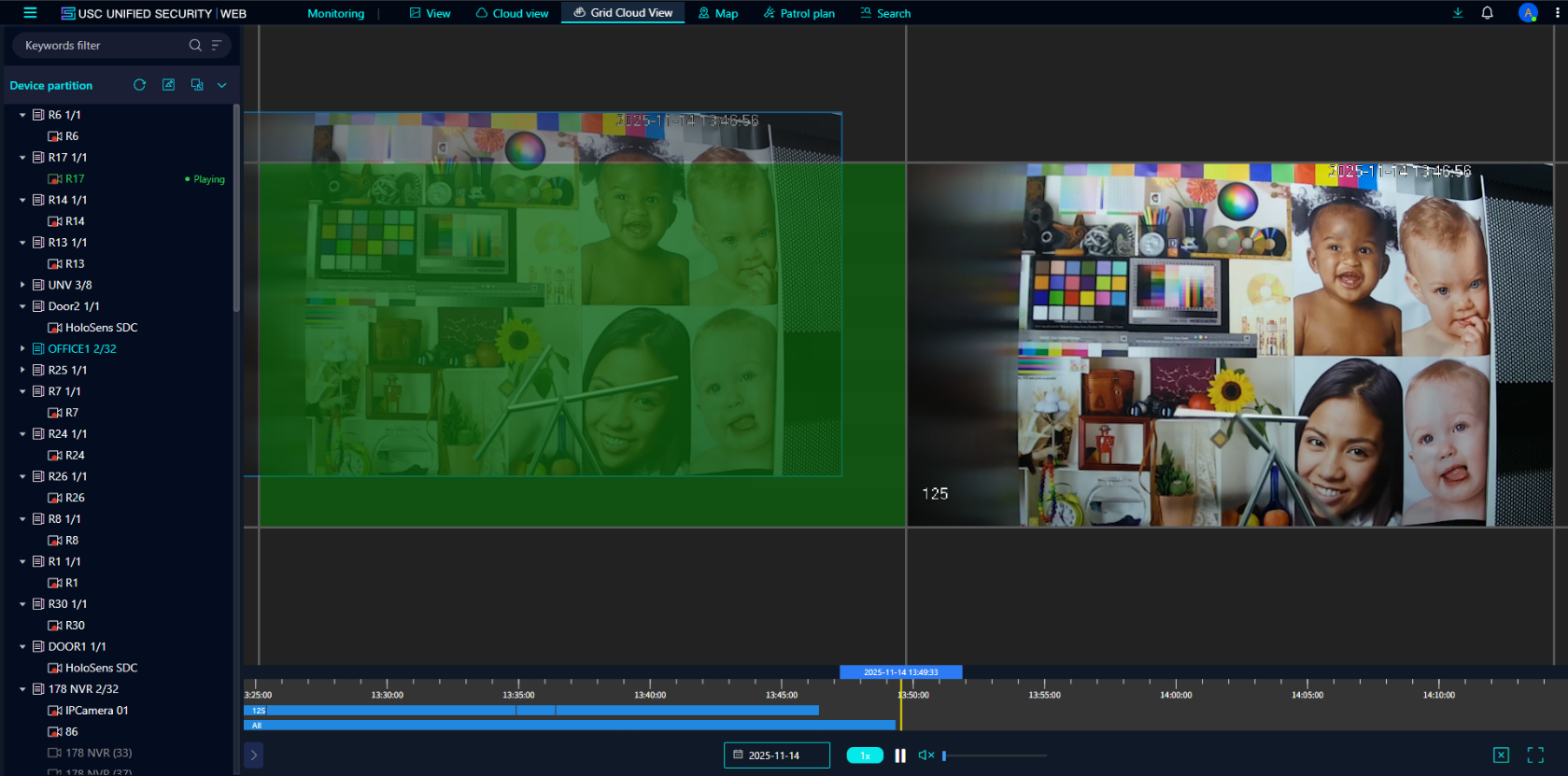This screenshot has height=776, width=1568.
Task: Pause the video playback
Action: pyautogui.click(x=900, y=755)
